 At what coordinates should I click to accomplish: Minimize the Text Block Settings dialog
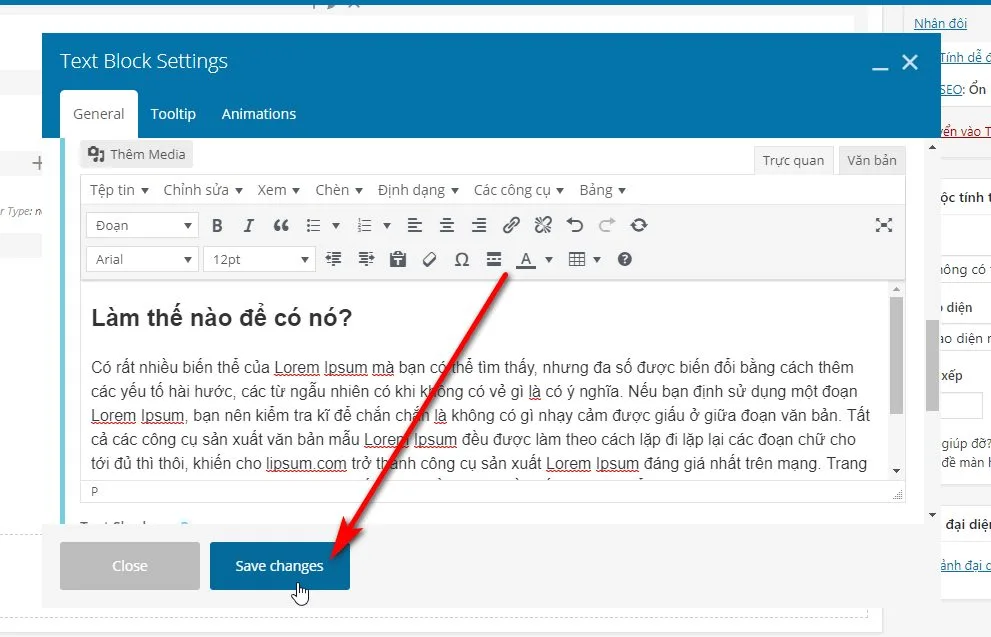[x=880, y=66]
